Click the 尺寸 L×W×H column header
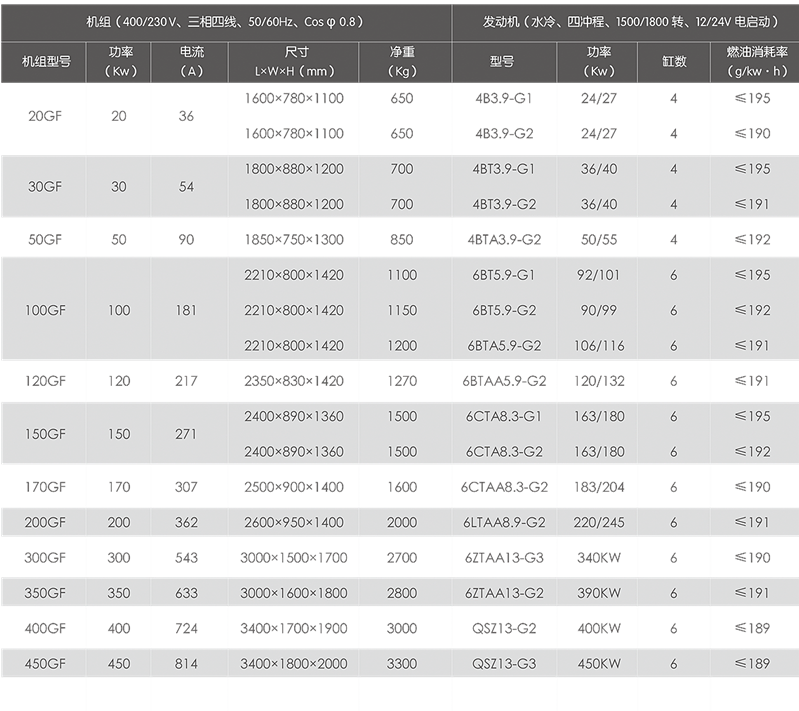 [295, 62]
